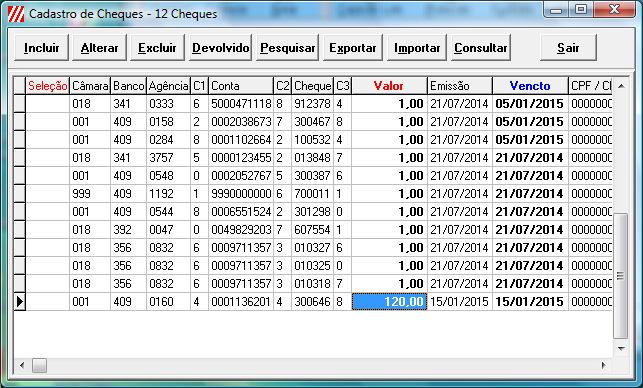Click the bold vencto date 15/01/2015
This screenshot has height=388, width=643.
[x=530, y=302]
